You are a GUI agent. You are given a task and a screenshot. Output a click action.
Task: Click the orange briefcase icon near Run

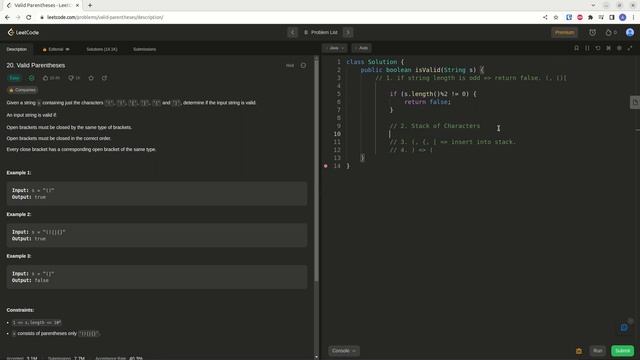point(579,351)
